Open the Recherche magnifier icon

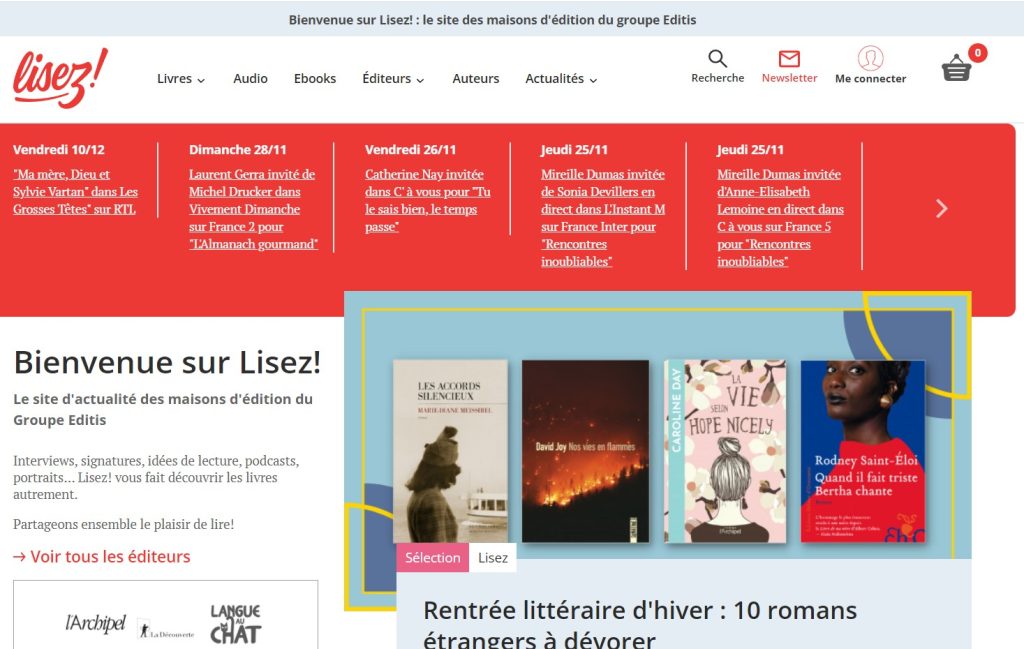717,59
